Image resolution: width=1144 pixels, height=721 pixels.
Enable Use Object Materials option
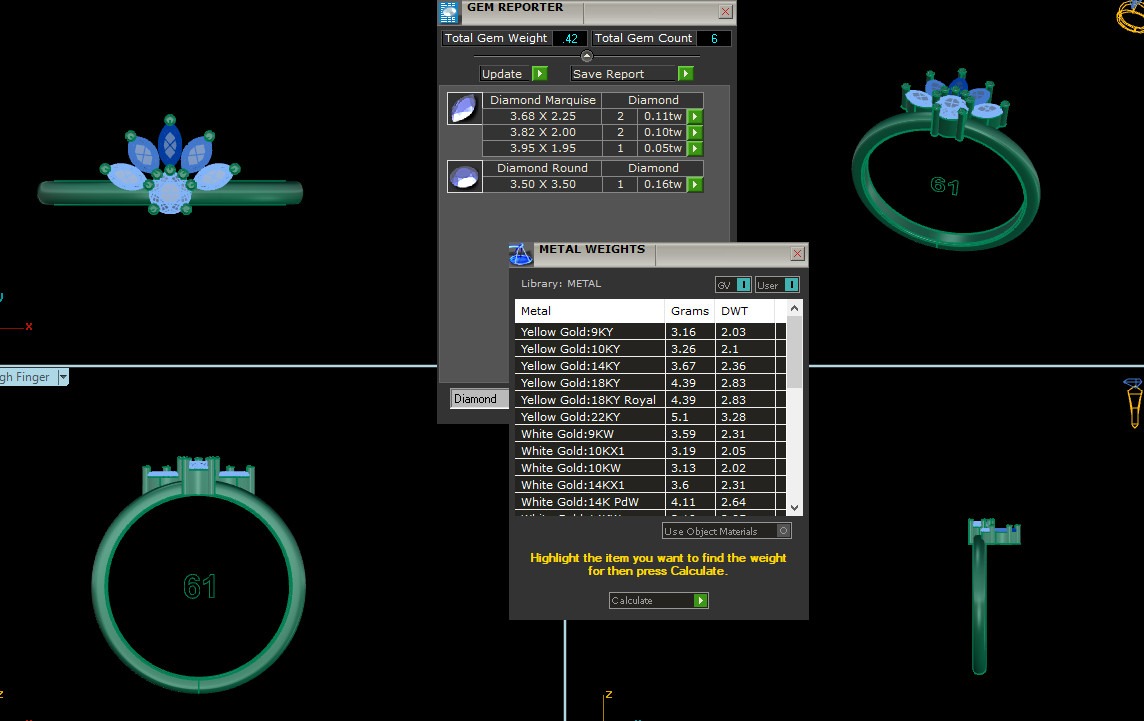(784, 531)
